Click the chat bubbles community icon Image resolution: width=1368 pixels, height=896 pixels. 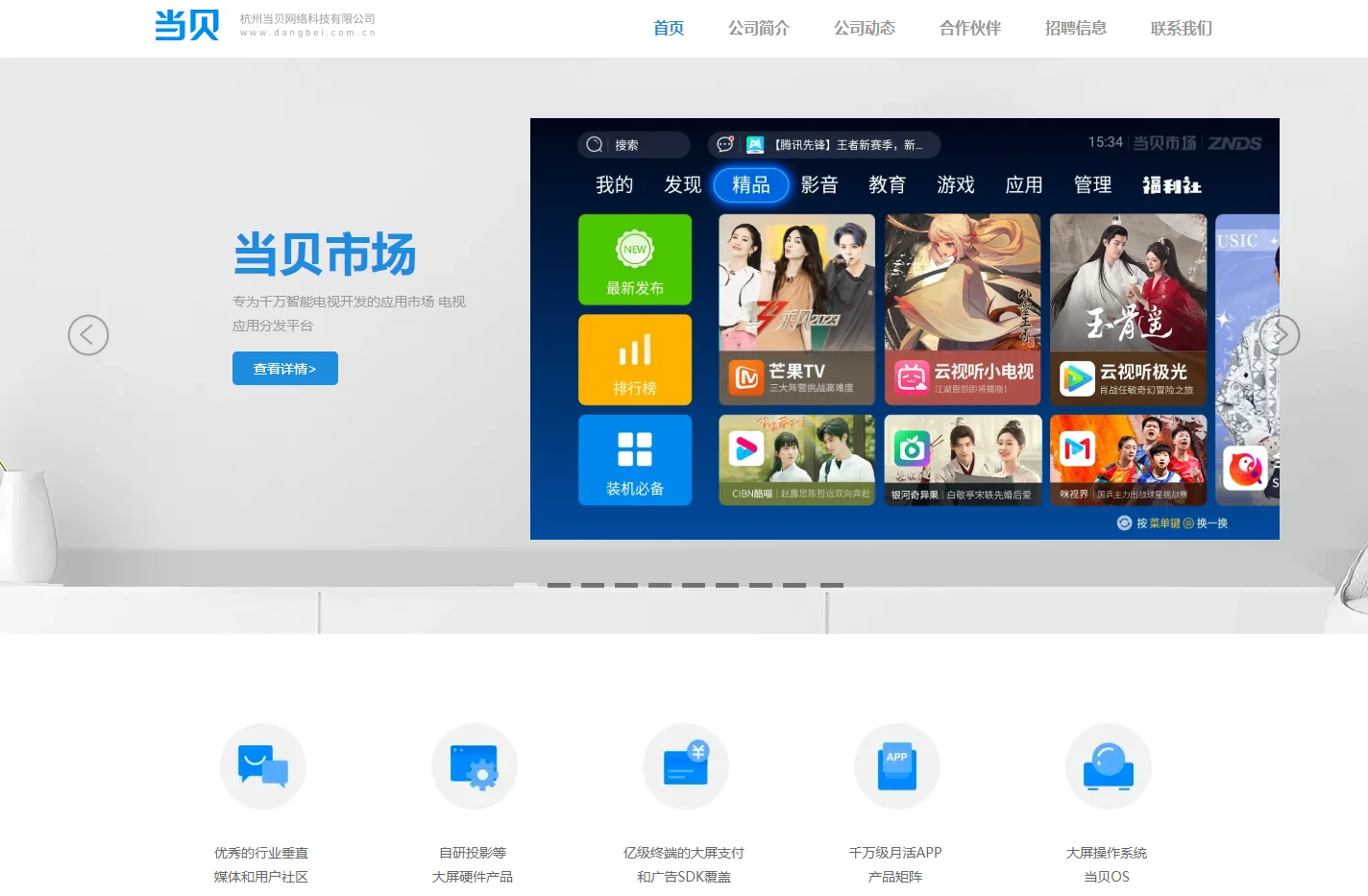click(263, 766)
